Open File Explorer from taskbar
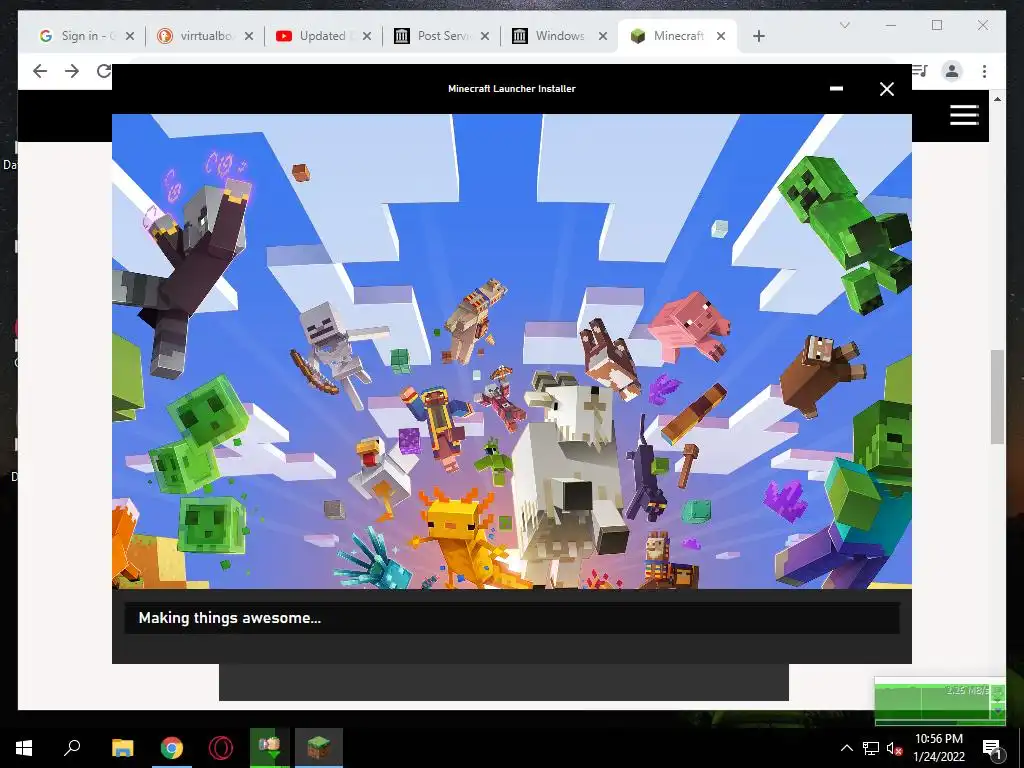1024x768 pixels. 122,748
